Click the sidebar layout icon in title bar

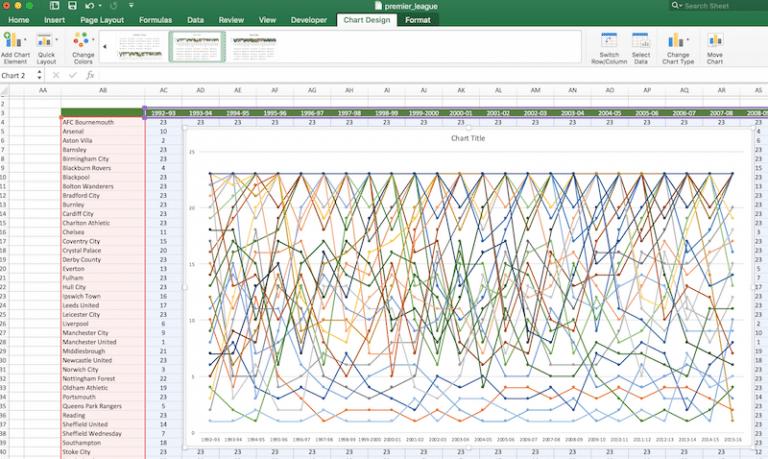(x=54, y=5)
